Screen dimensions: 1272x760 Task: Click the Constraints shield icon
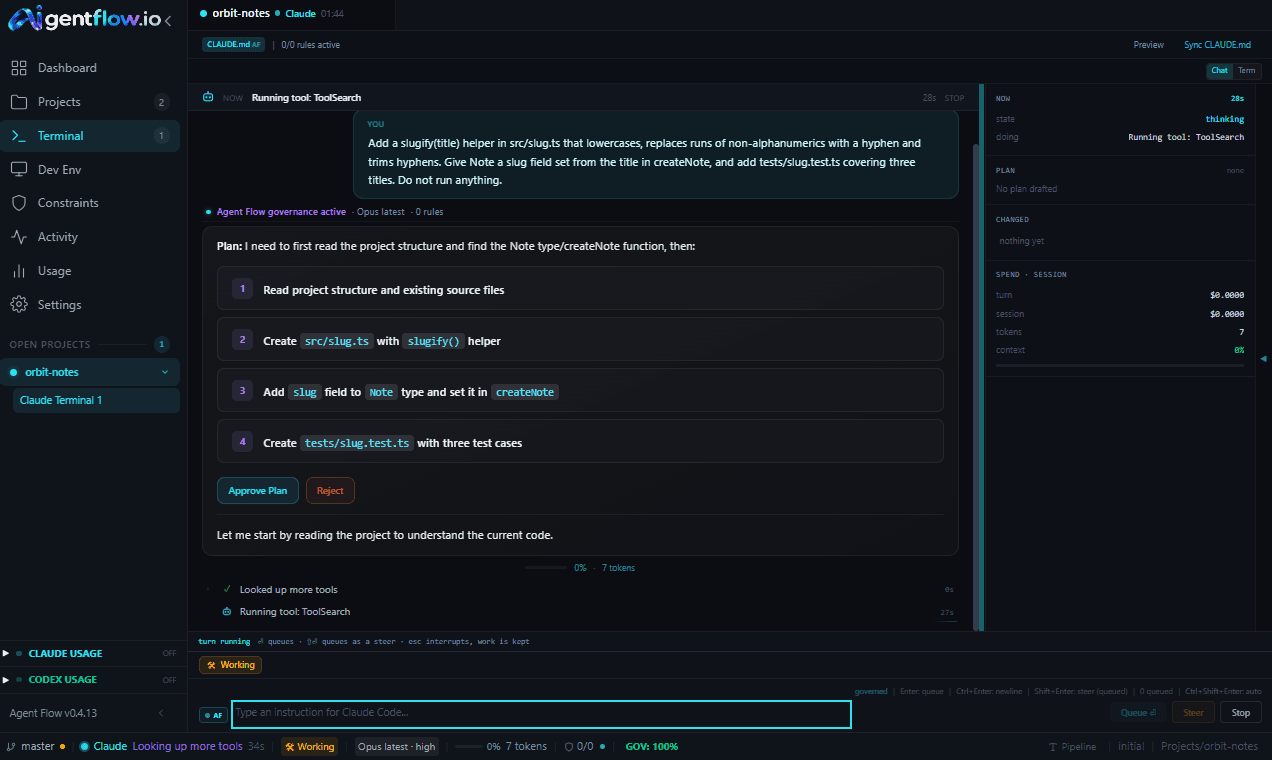[18, 203]
